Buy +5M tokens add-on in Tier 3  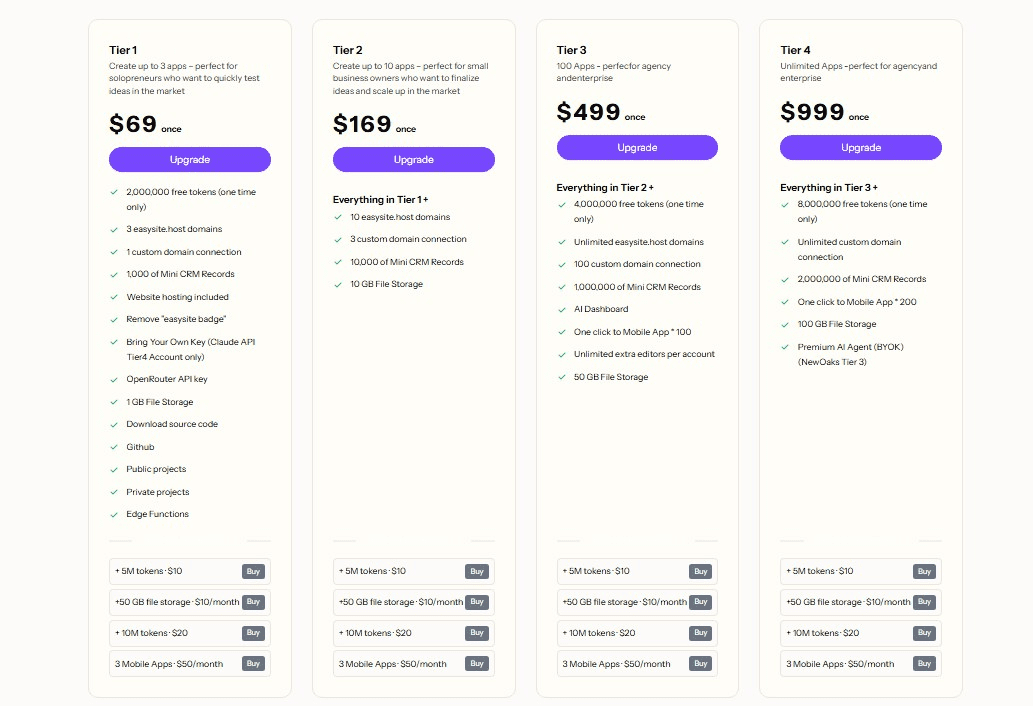coord(700,572)
